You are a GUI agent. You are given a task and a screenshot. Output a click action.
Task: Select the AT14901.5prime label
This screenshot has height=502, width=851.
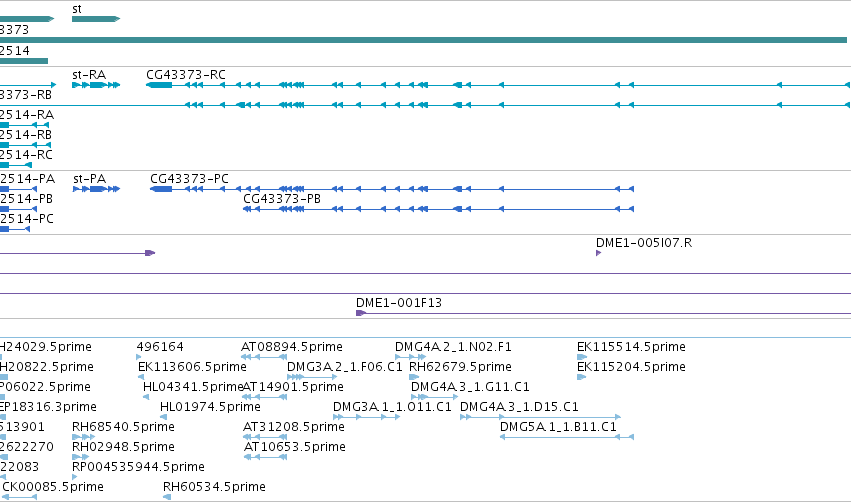(x=293, y=387)
